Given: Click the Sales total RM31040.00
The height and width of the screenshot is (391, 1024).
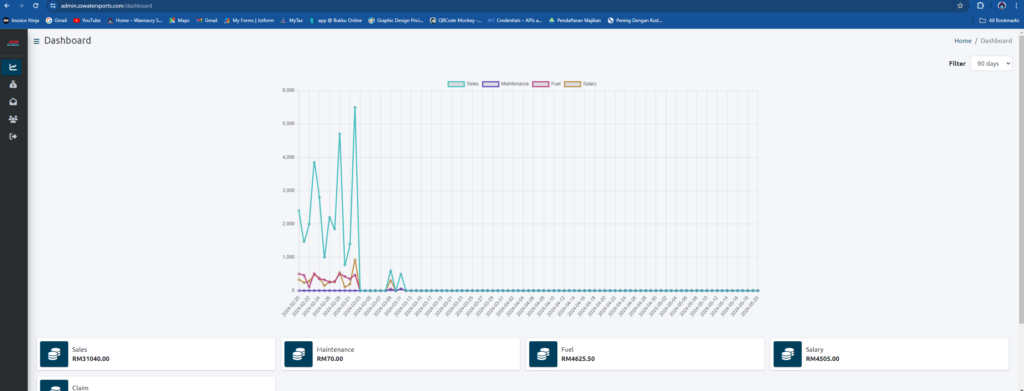Looking at the screenshot, I should coord(91,358).
